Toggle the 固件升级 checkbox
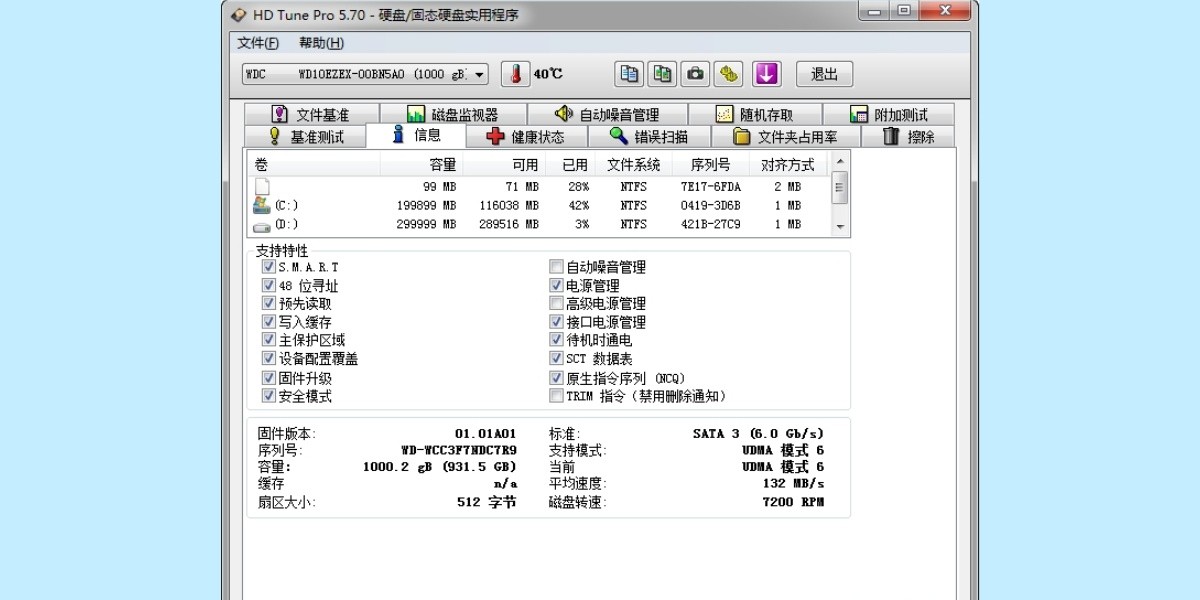Screen dimensions: 1200x600 point(268,378)
